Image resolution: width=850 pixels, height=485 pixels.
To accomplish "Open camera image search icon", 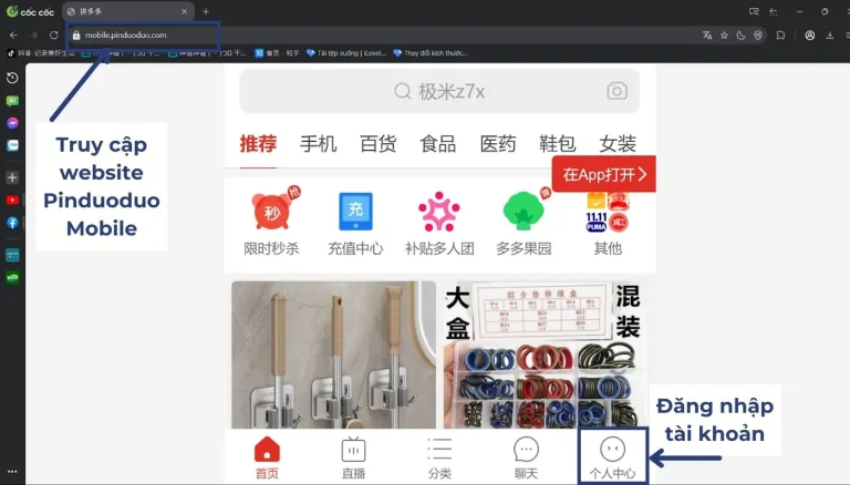I will coord(617,91).
